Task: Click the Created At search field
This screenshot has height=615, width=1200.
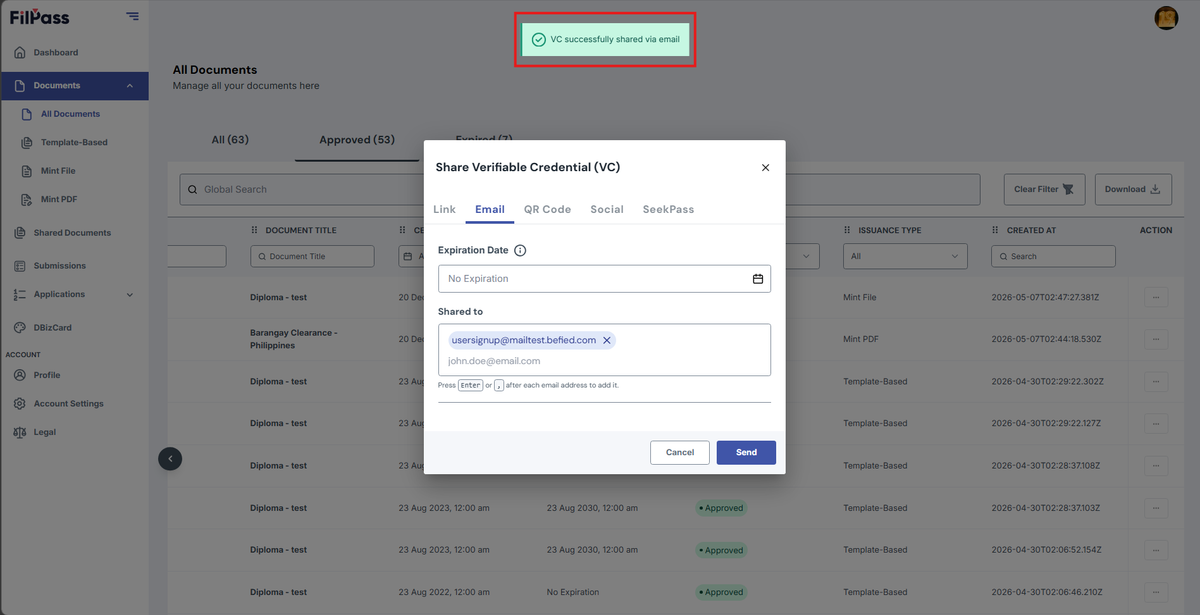Action: pos(1053,256)
